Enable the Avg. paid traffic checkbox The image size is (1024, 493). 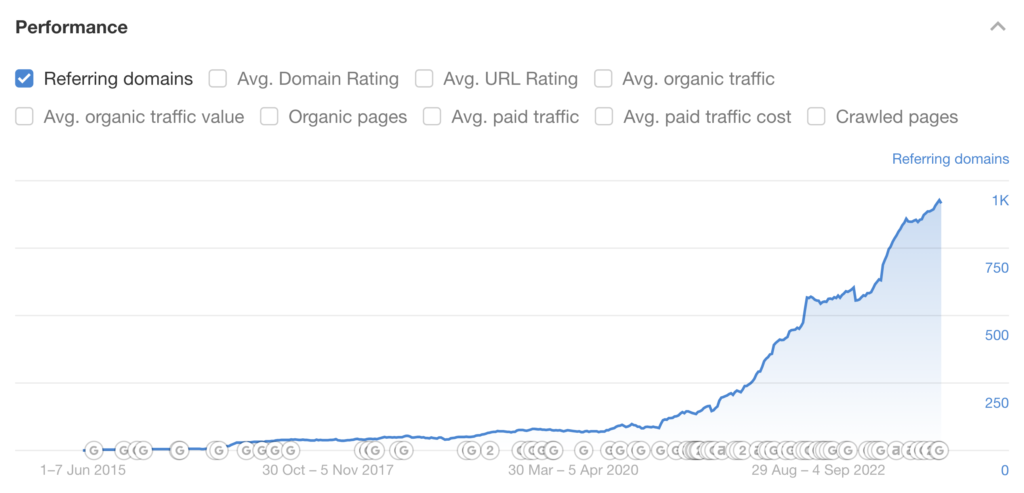(x=432, y=117)
